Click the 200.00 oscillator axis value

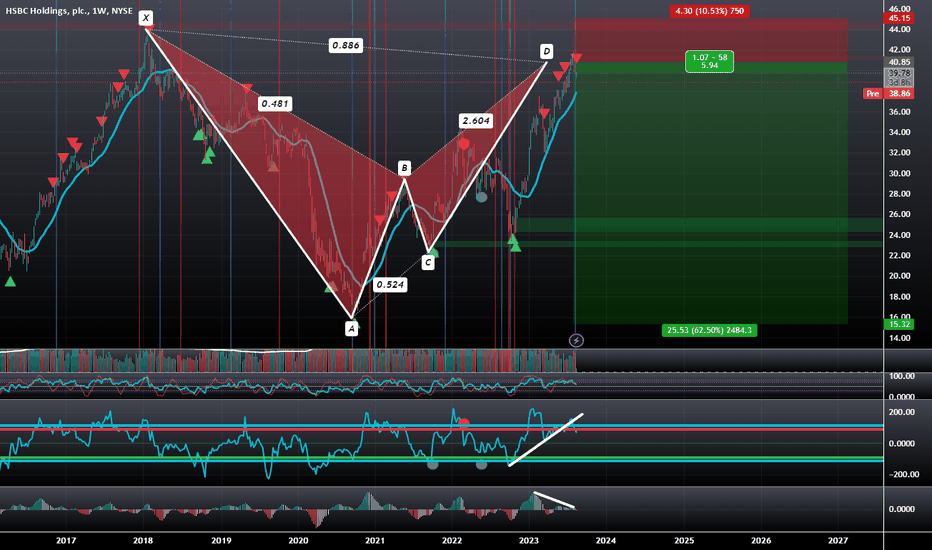(x=901, y=411)
